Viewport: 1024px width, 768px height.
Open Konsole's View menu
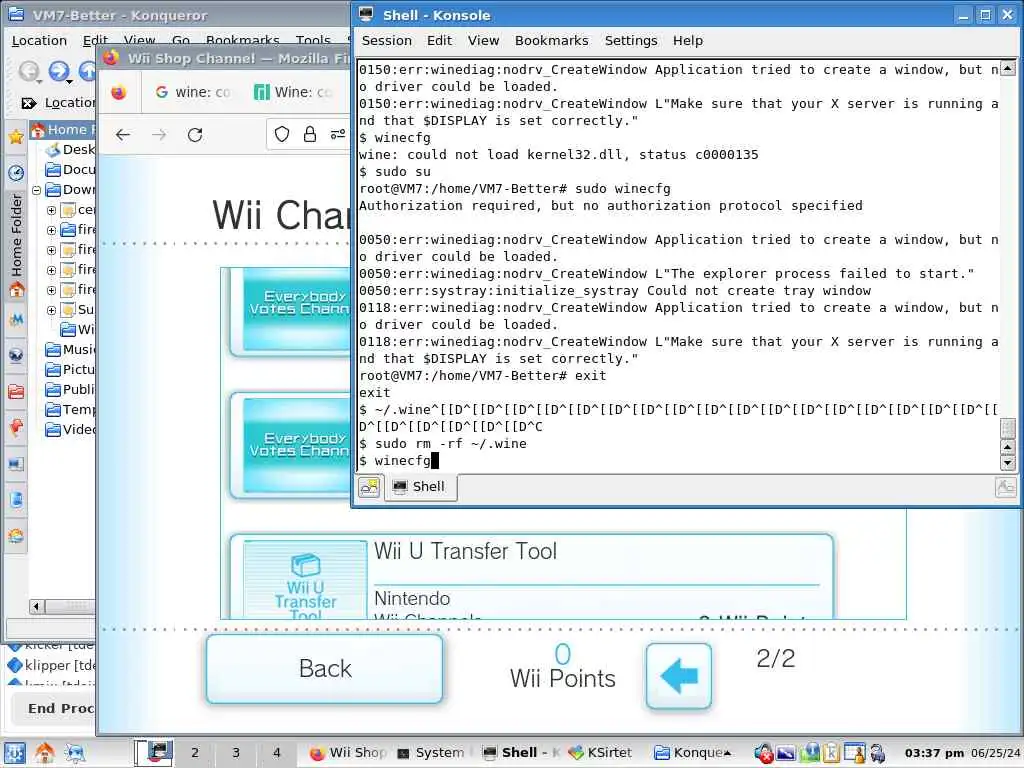coord(483,40)
